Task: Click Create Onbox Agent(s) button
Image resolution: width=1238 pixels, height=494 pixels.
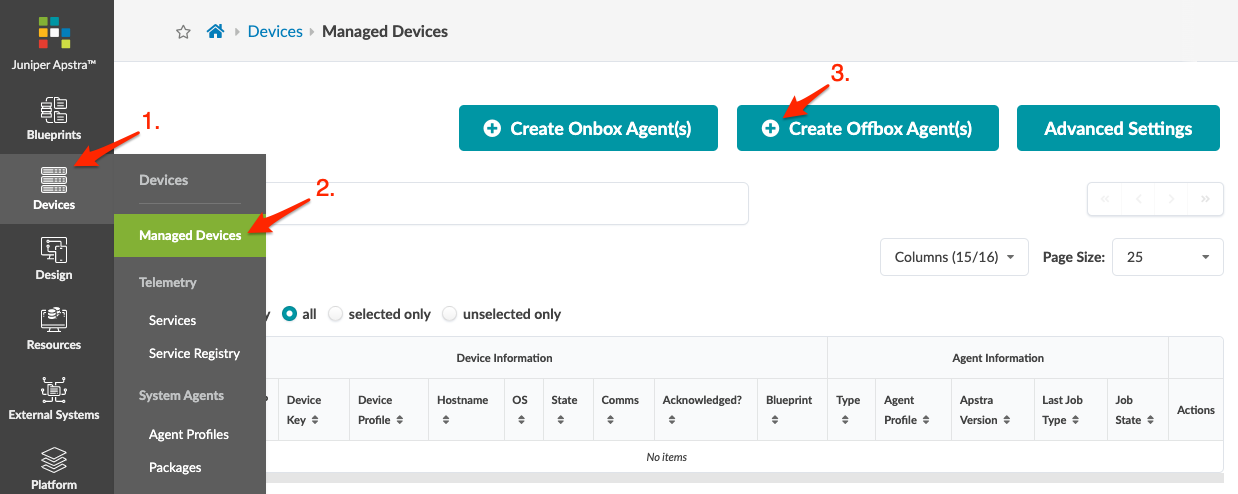Action: 588,128
